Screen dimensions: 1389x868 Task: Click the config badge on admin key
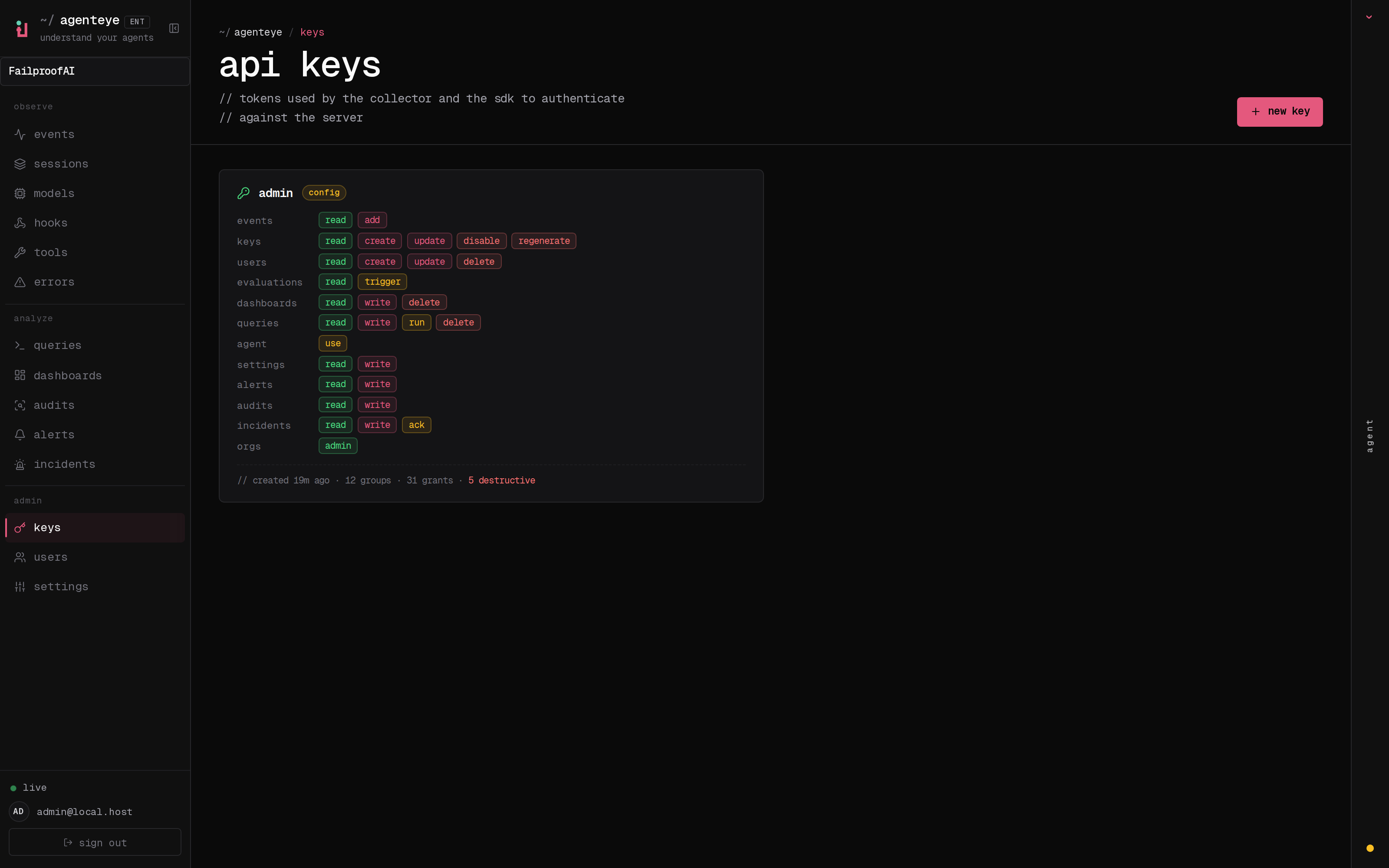324,193
